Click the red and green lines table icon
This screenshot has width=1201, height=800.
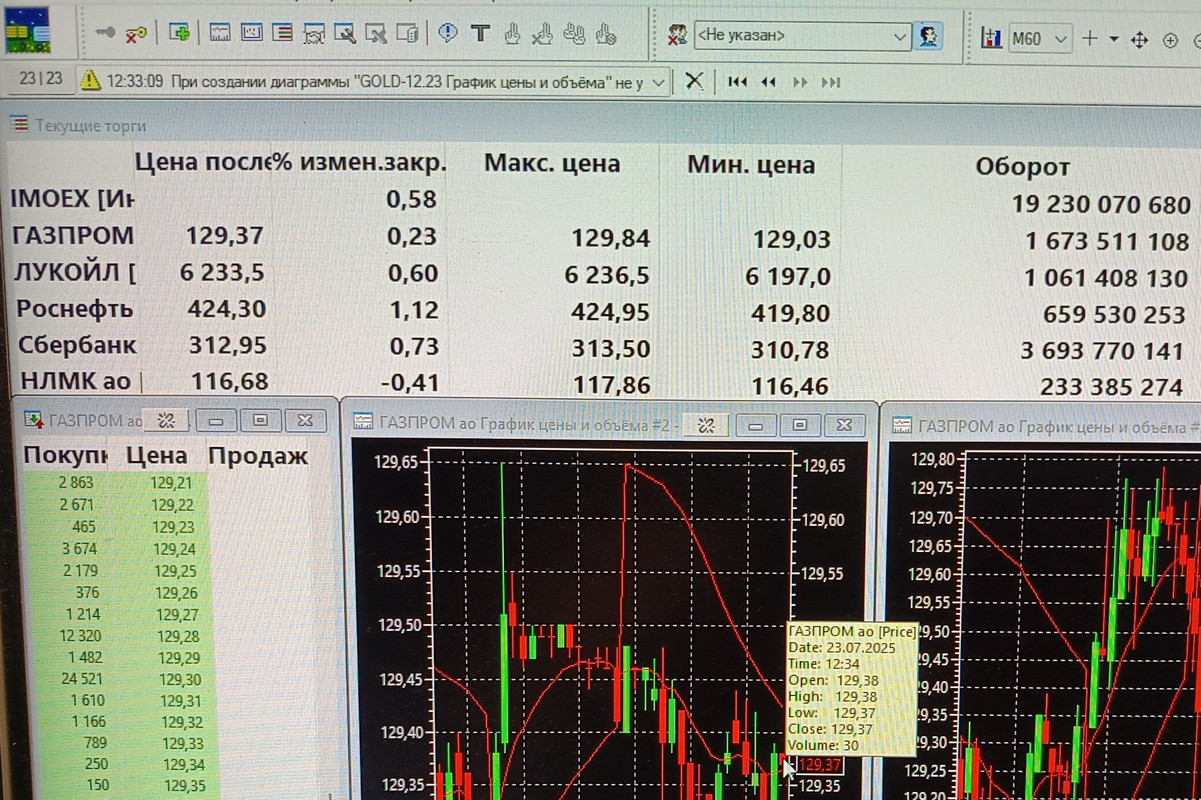pos(282,34)
